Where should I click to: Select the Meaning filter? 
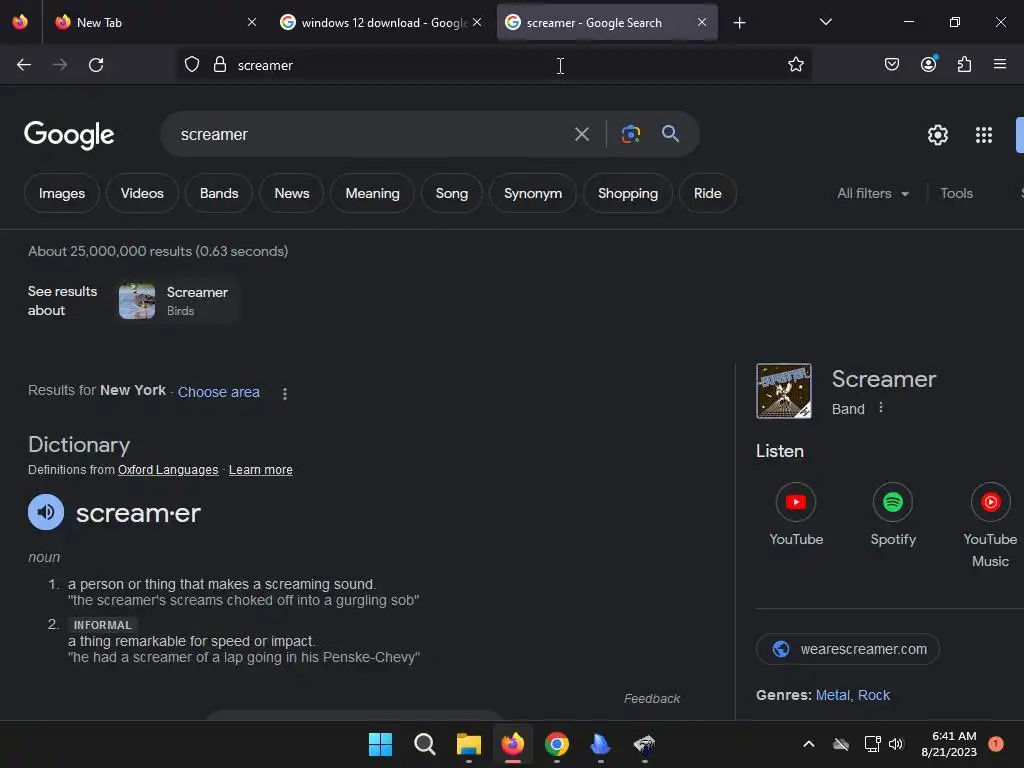[x=372, y=193]
